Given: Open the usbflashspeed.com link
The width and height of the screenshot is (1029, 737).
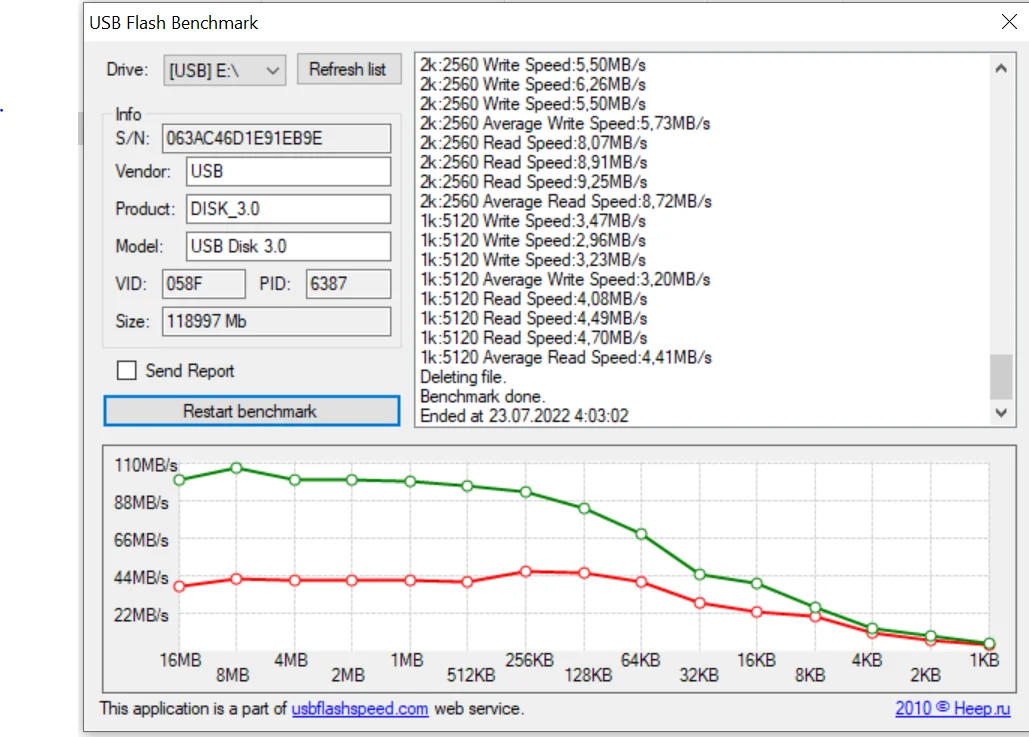Looking at the screenshot, I should click(x=360, y=709).
